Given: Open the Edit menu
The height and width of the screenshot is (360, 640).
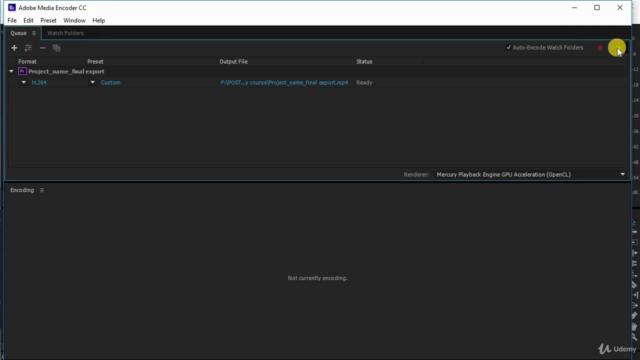Looking at the screenshot, I should pos(28,20).
